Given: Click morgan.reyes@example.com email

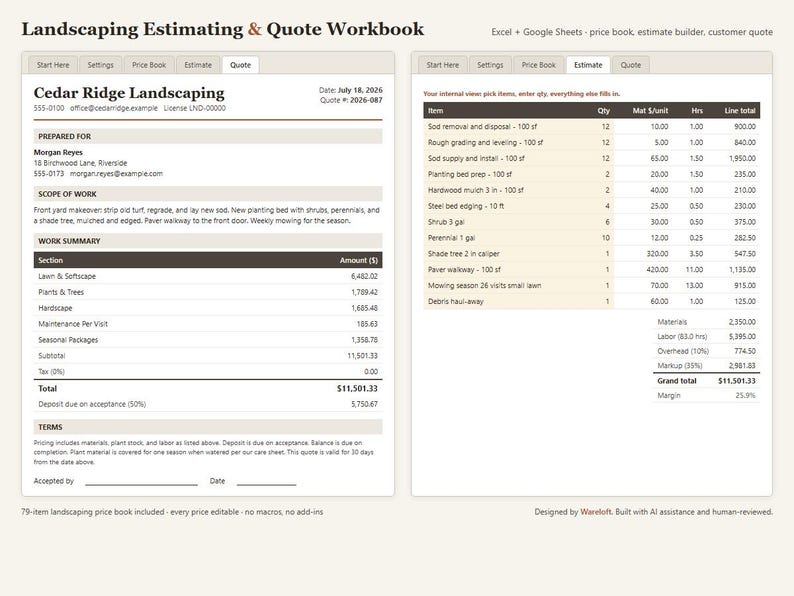Looking at the screenshot, I should point(116,174).
